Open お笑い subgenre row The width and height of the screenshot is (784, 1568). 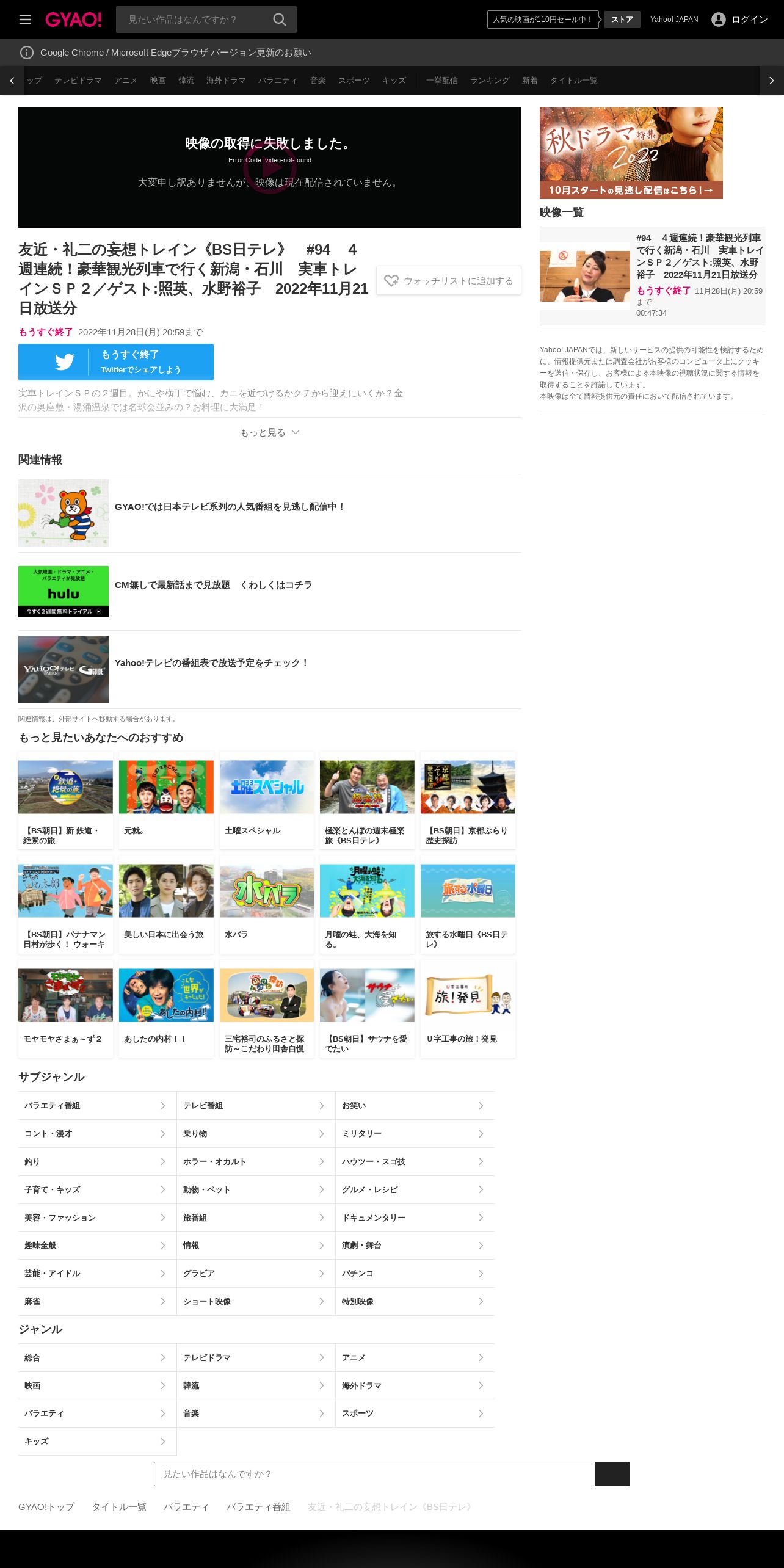click(415, 1106)
